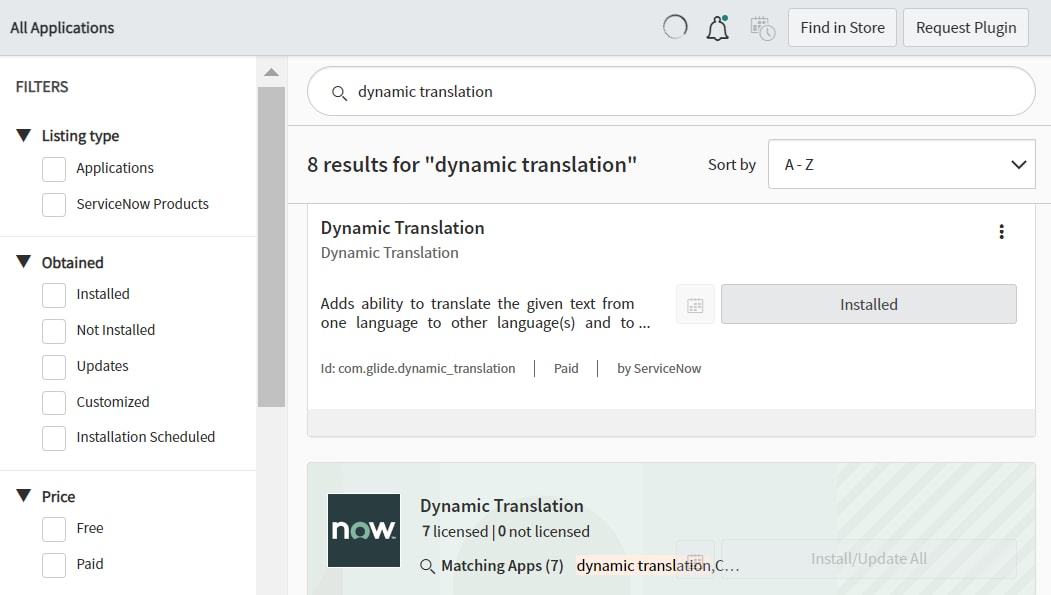Check the Free price filter
1051x595 pixels.
[54, 529]
